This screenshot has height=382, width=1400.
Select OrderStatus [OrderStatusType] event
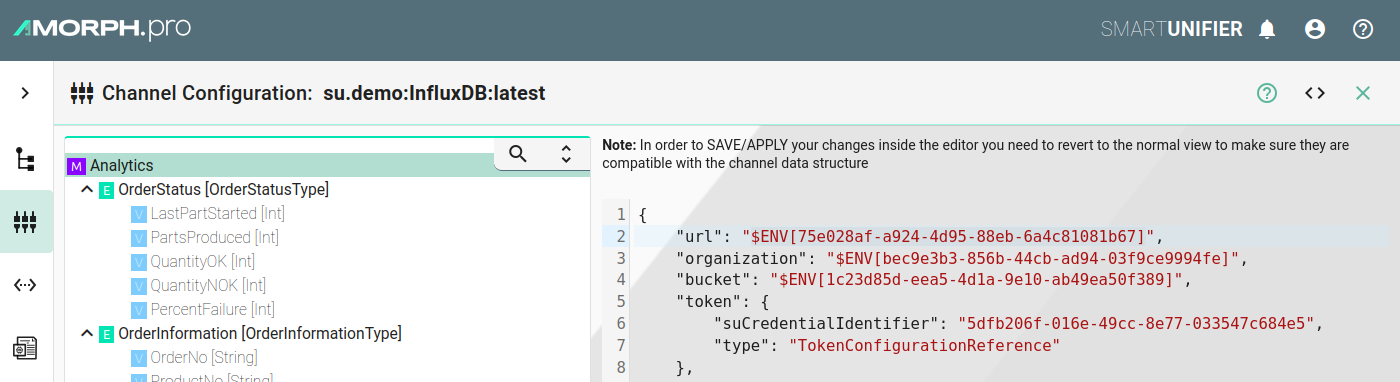[x=223, y=189]
